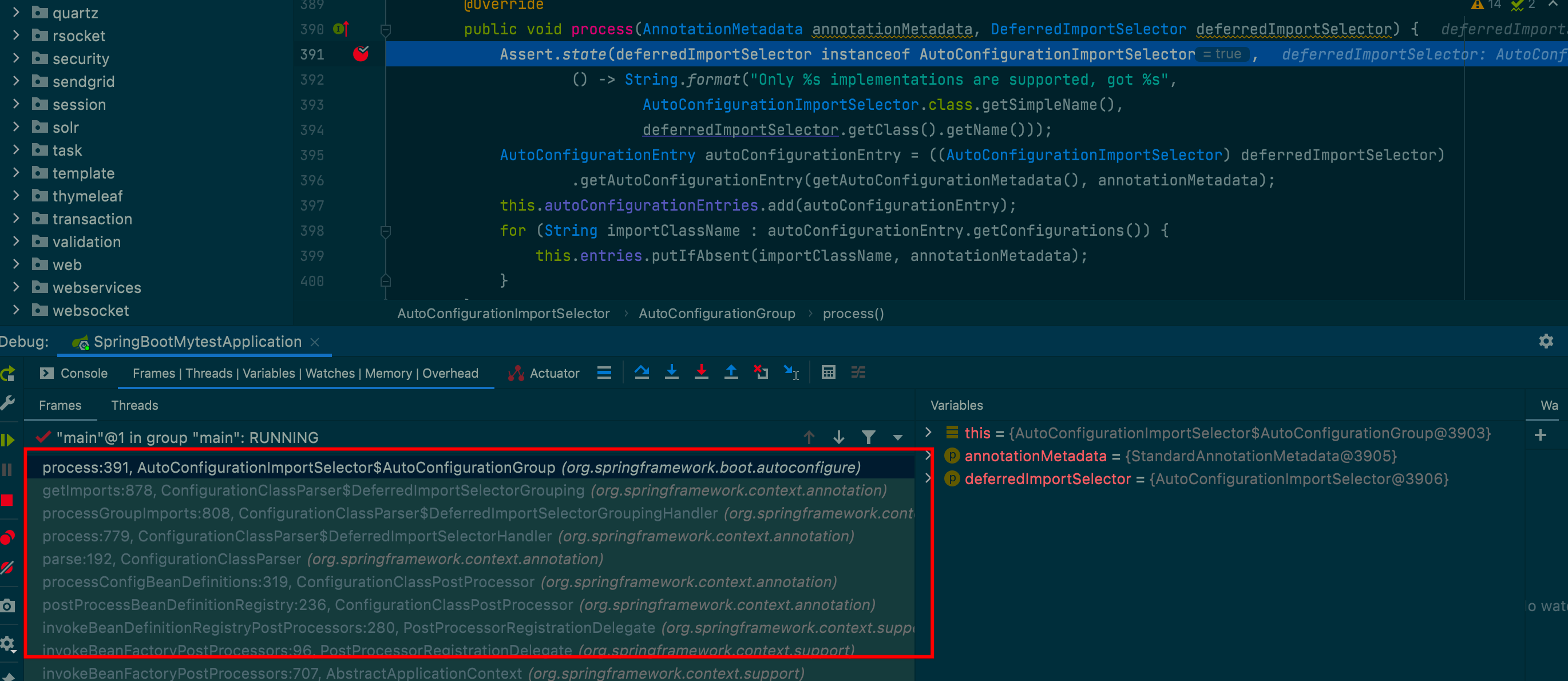Click the Run to Cursor icon
This screenshot has width=1568, height=681.
point(791,373)
